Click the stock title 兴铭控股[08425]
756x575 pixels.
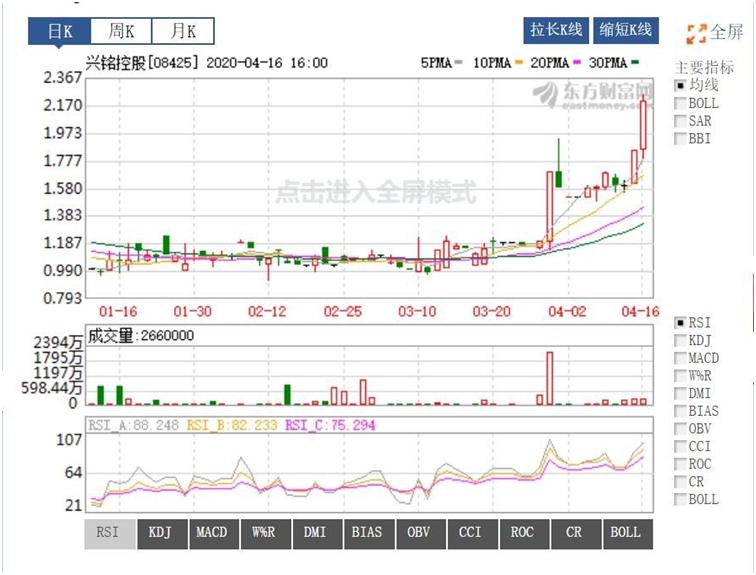[x=142, y=63]
